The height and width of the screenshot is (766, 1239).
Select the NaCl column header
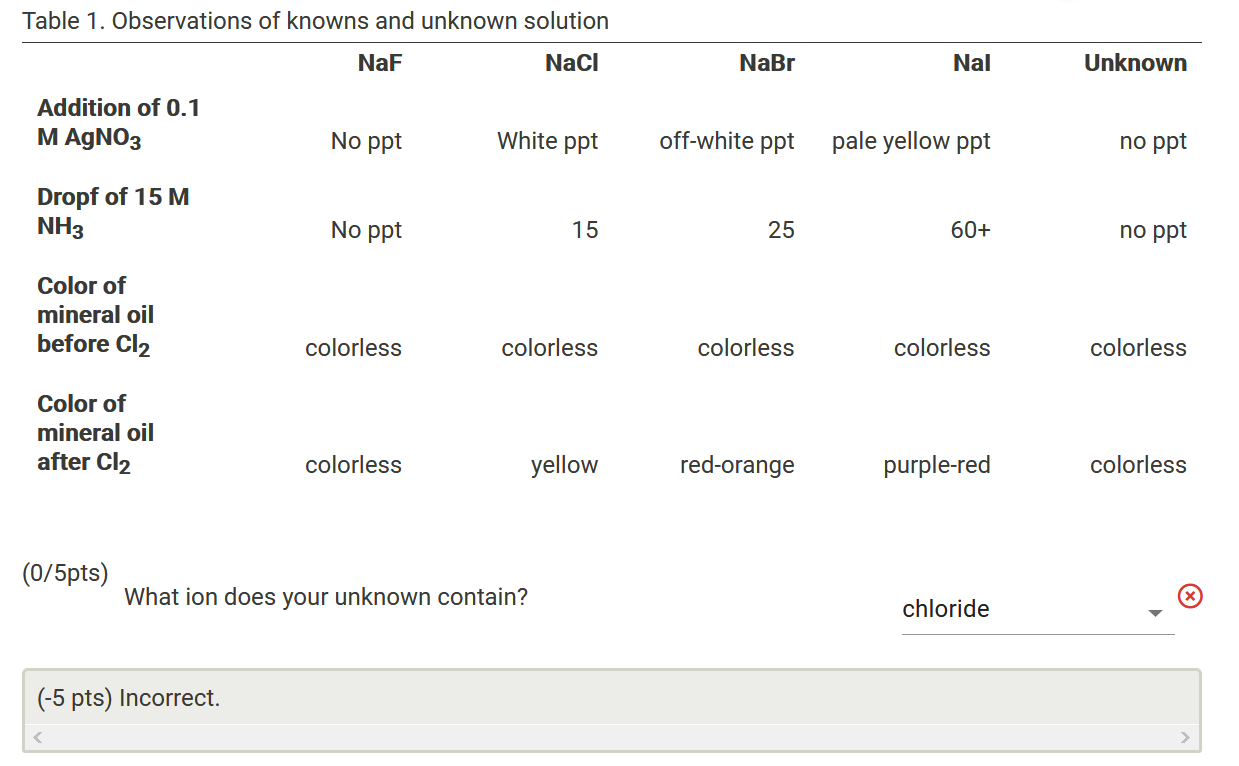[571, 62]
